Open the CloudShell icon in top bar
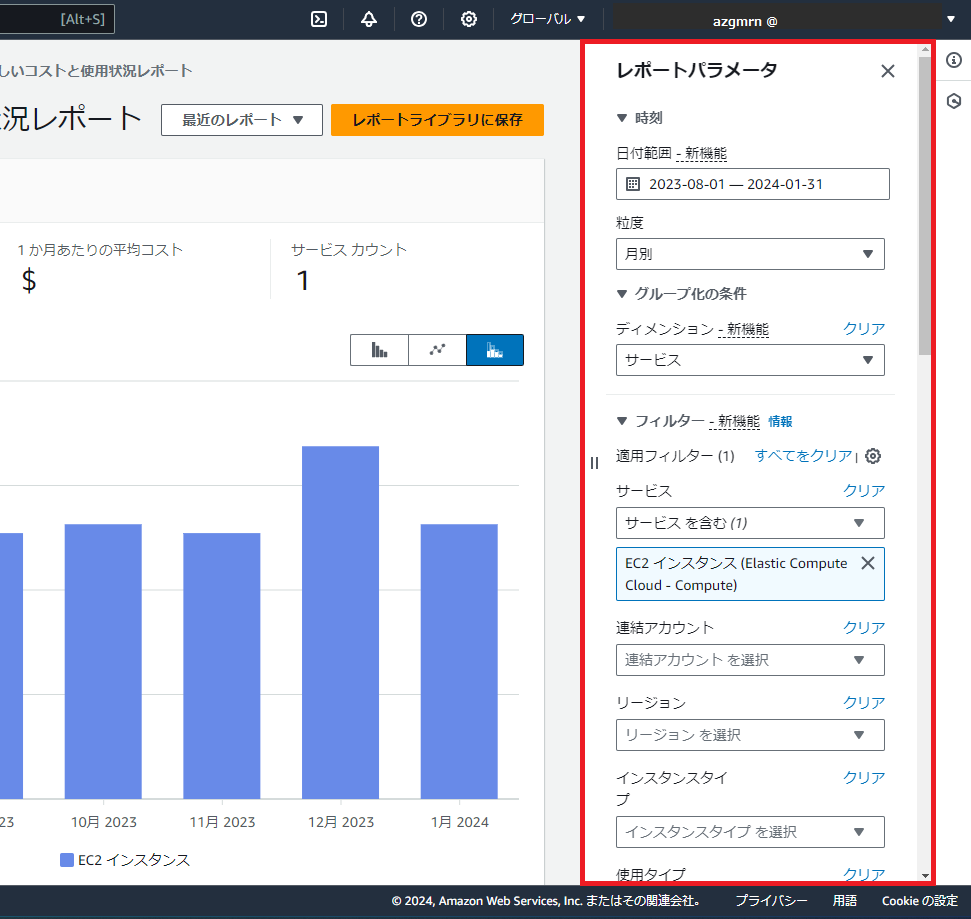This screenshot has height=919, width=971. click(x=318, y=18)
